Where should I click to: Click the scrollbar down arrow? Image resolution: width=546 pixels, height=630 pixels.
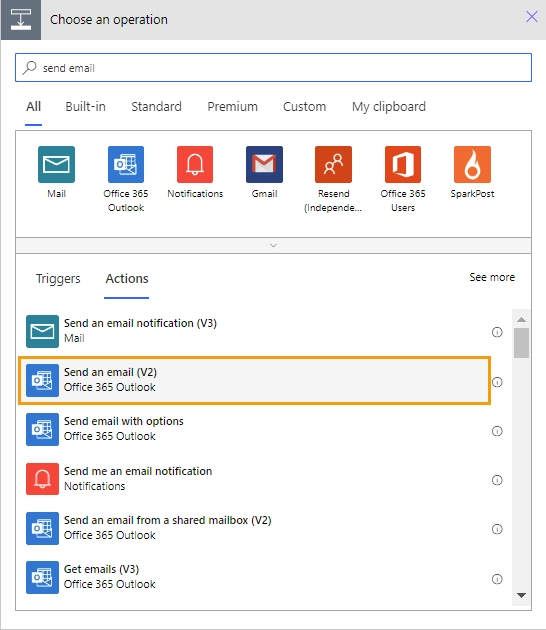click(x=521, y=595)
